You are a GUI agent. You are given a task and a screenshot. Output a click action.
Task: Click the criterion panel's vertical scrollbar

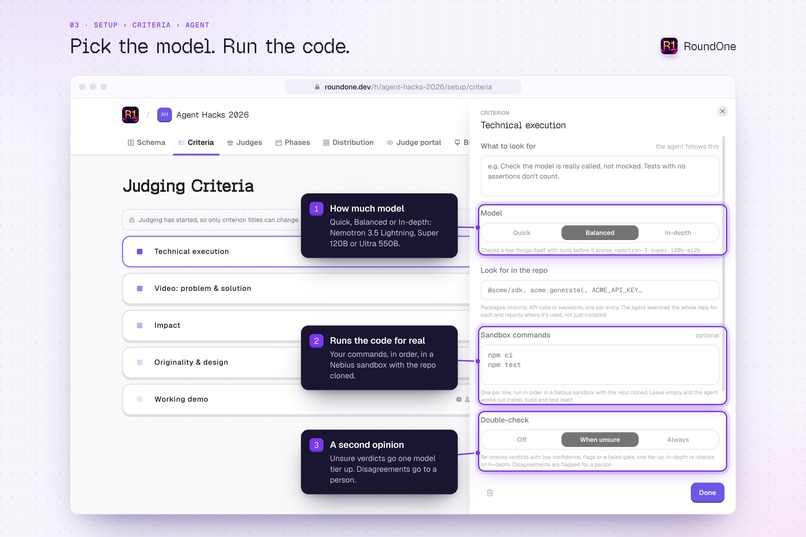pos(724,264)
